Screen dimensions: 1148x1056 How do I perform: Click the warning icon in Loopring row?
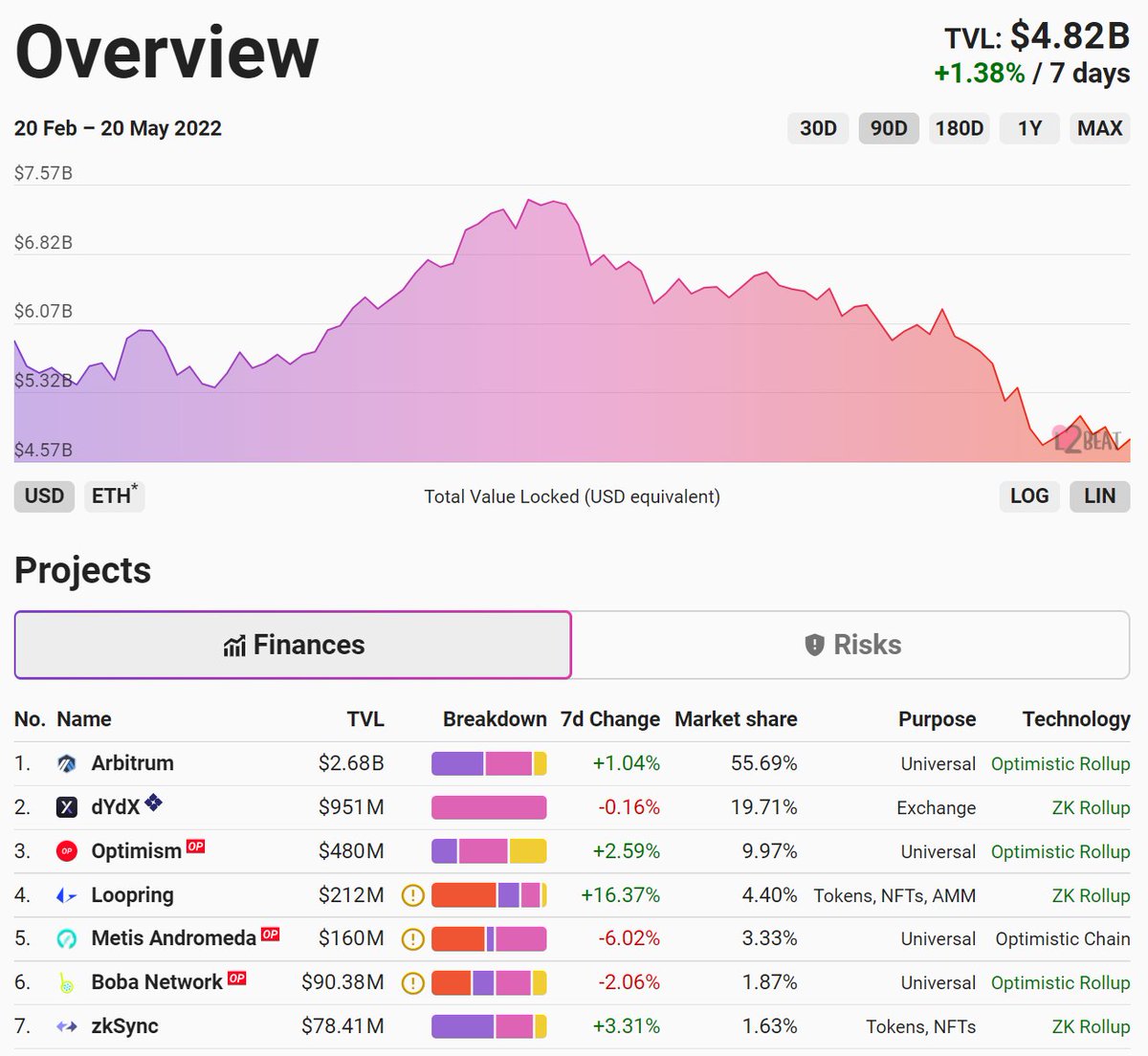click(412, 895)
